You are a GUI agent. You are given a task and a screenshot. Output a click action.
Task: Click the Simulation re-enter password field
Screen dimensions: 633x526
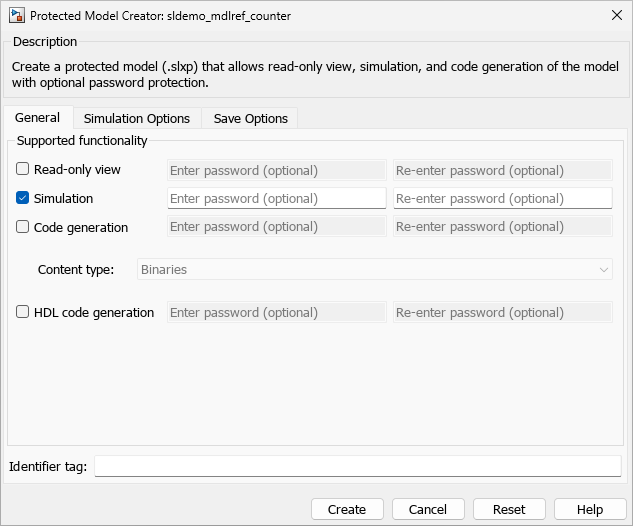click(502, 198)
